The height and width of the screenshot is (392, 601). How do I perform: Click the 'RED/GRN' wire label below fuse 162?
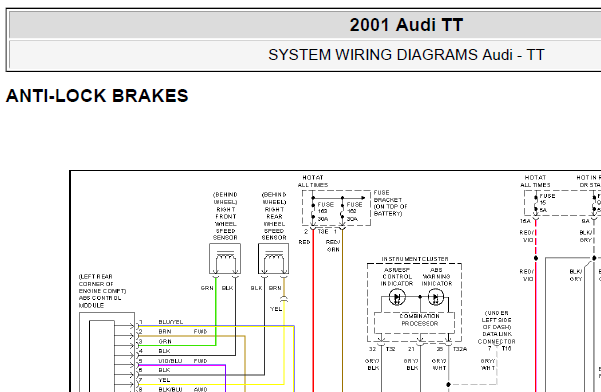click(x=333, y=246)
